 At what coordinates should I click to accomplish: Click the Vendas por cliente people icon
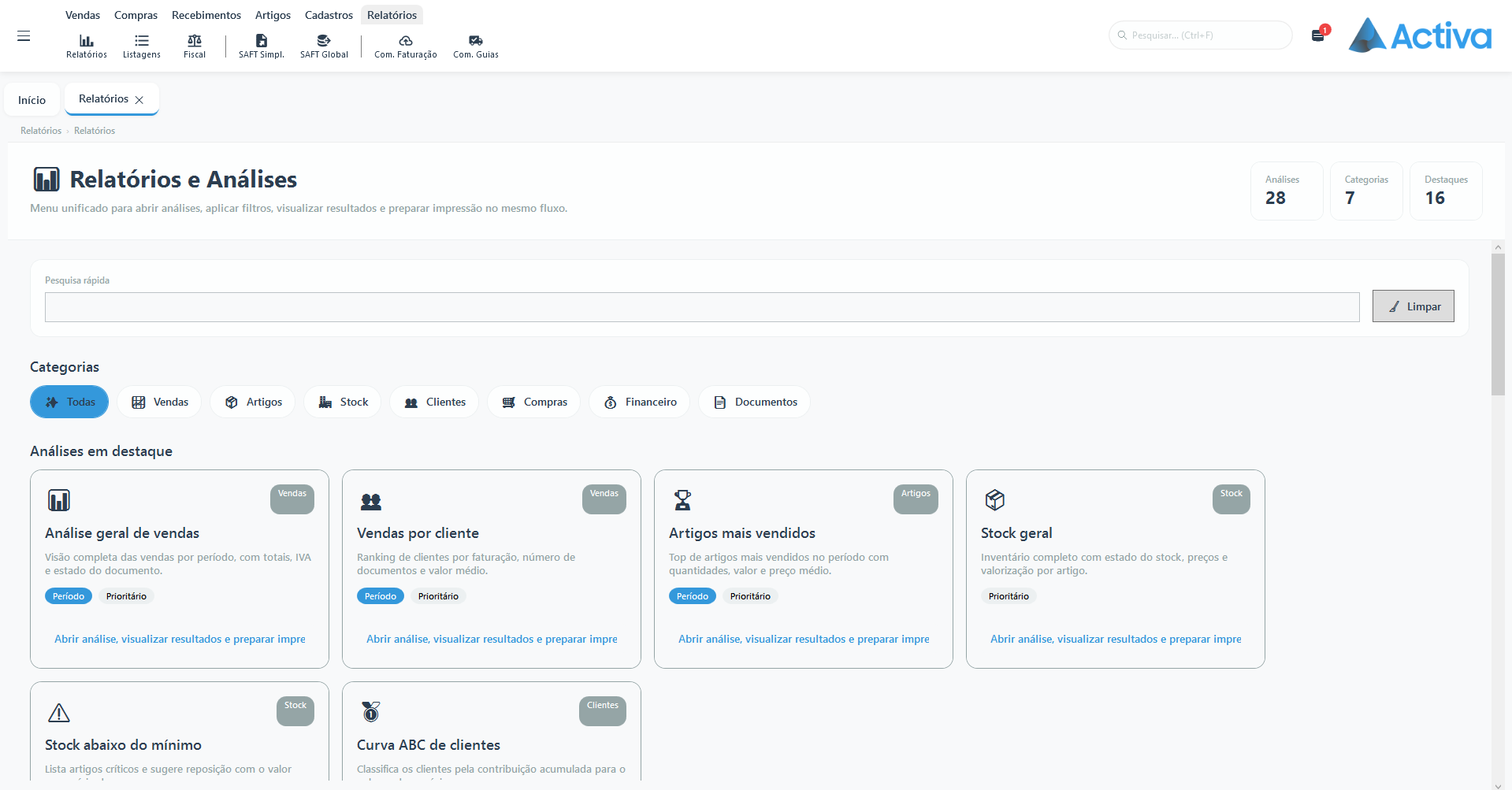[371, 501]
